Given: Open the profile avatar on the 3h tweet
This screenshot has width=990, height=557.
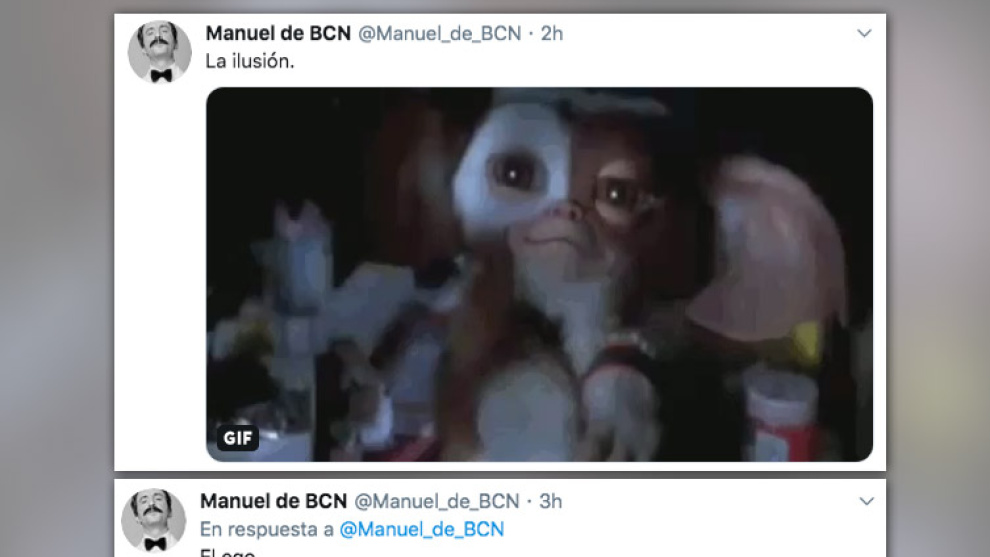Looking at the screenshot, I should tap(153, 520).
